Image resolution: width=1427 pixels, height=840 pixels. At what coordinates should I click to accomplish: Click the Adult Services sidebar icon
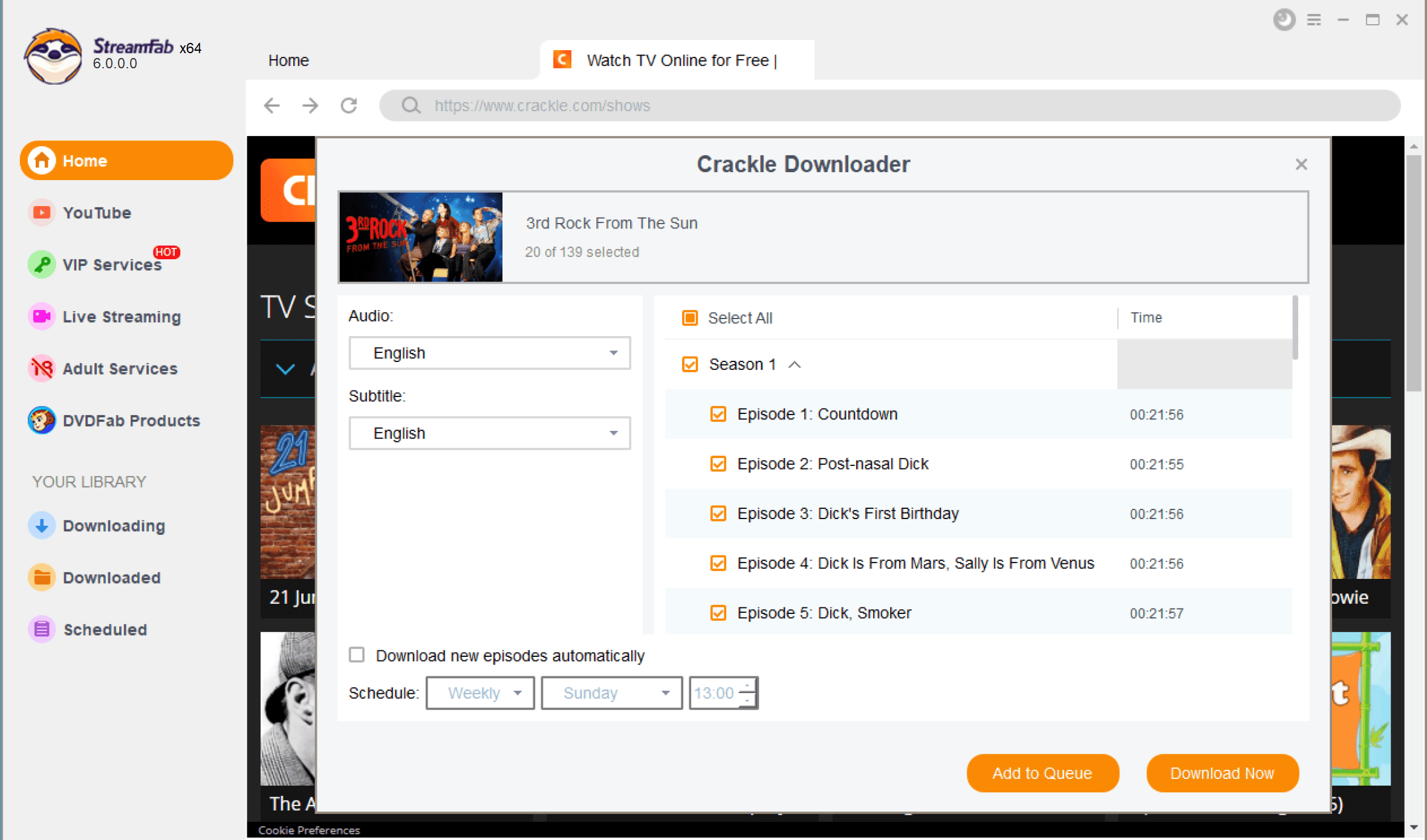(x=39, y=368)
